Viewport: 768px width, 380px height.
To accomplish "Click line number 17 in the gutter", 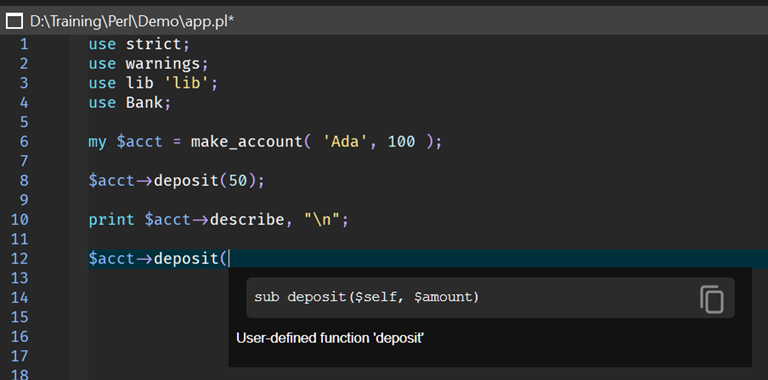I will (20, 356).
